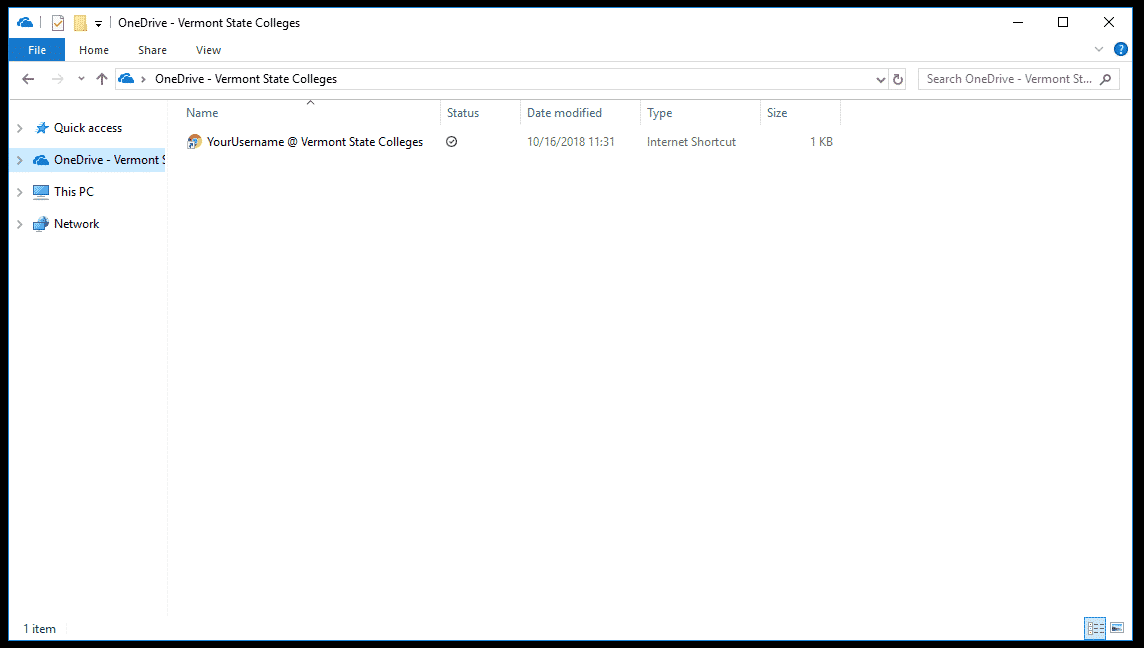Expand Quick access in navigation pane
This screenshot has height=648, width=1144.
tap(20, 128)
